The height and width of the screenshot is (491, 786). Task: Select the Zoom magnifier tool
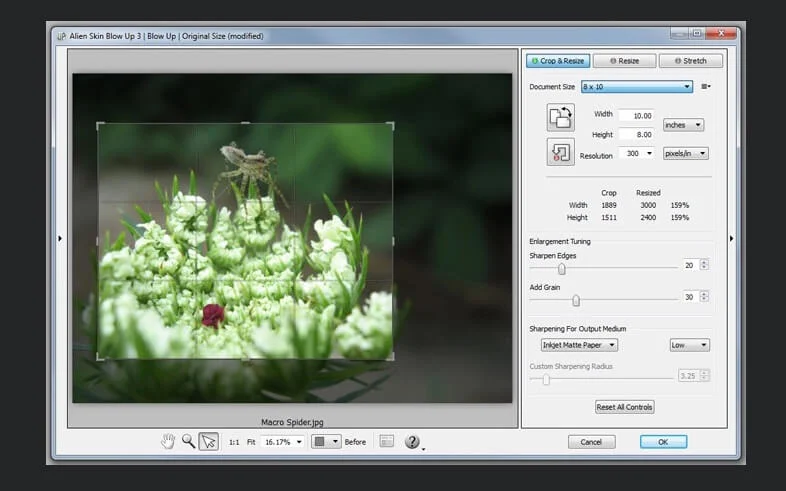[x=188, y=441]
